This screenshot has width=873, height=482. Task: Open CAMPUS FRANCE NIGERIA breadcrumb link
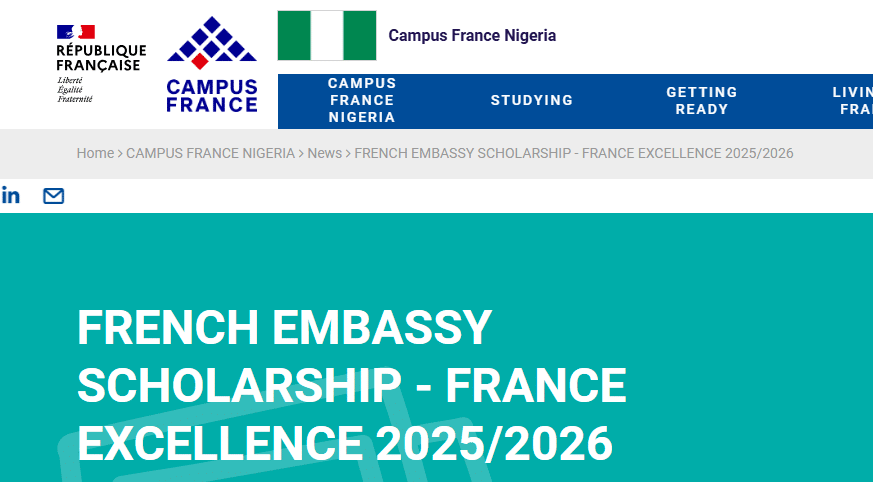(x=210, y=153)
